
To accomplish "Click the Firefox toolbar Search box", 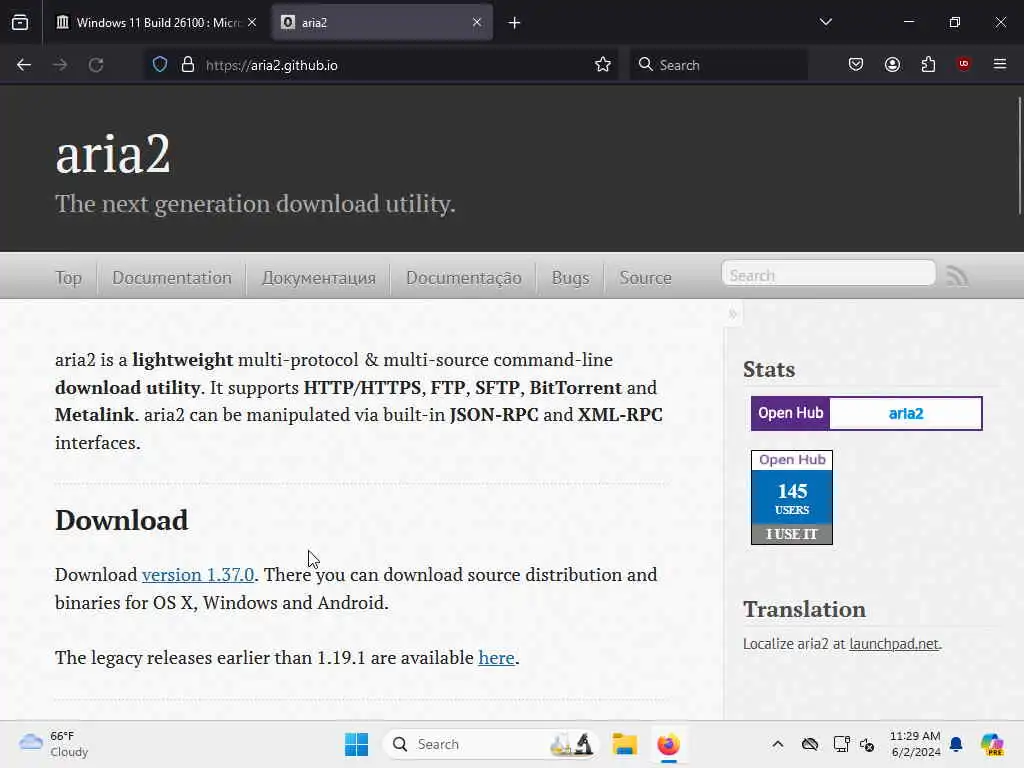I will click(x=718, y=65).
